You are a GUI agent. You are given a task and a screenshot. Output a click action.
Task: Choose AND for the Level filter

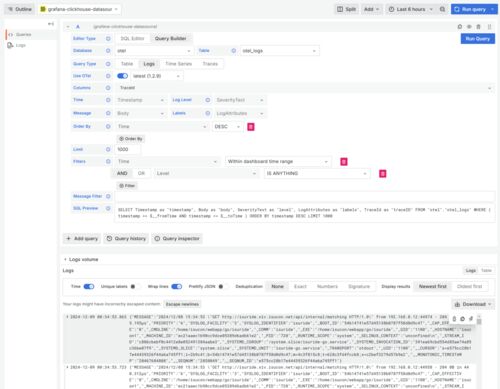click(x=122, y=174)
